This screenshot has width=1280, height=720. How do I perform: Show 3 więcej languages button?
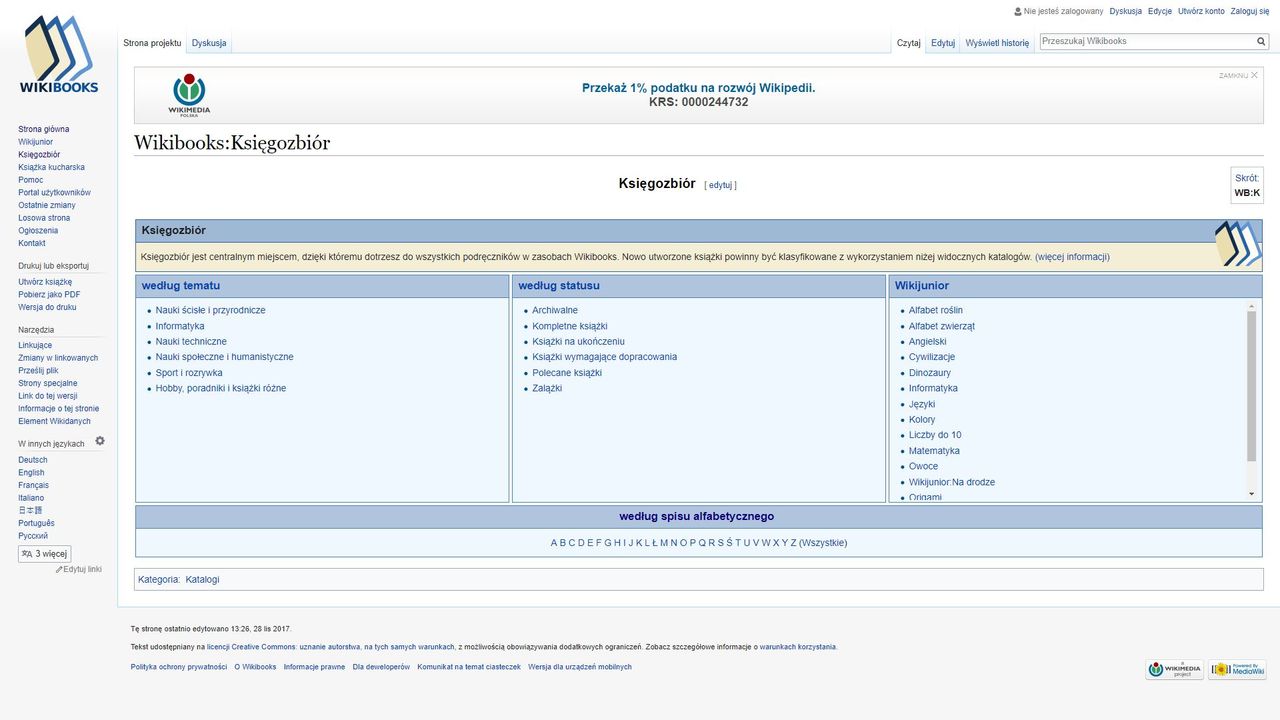45,554
